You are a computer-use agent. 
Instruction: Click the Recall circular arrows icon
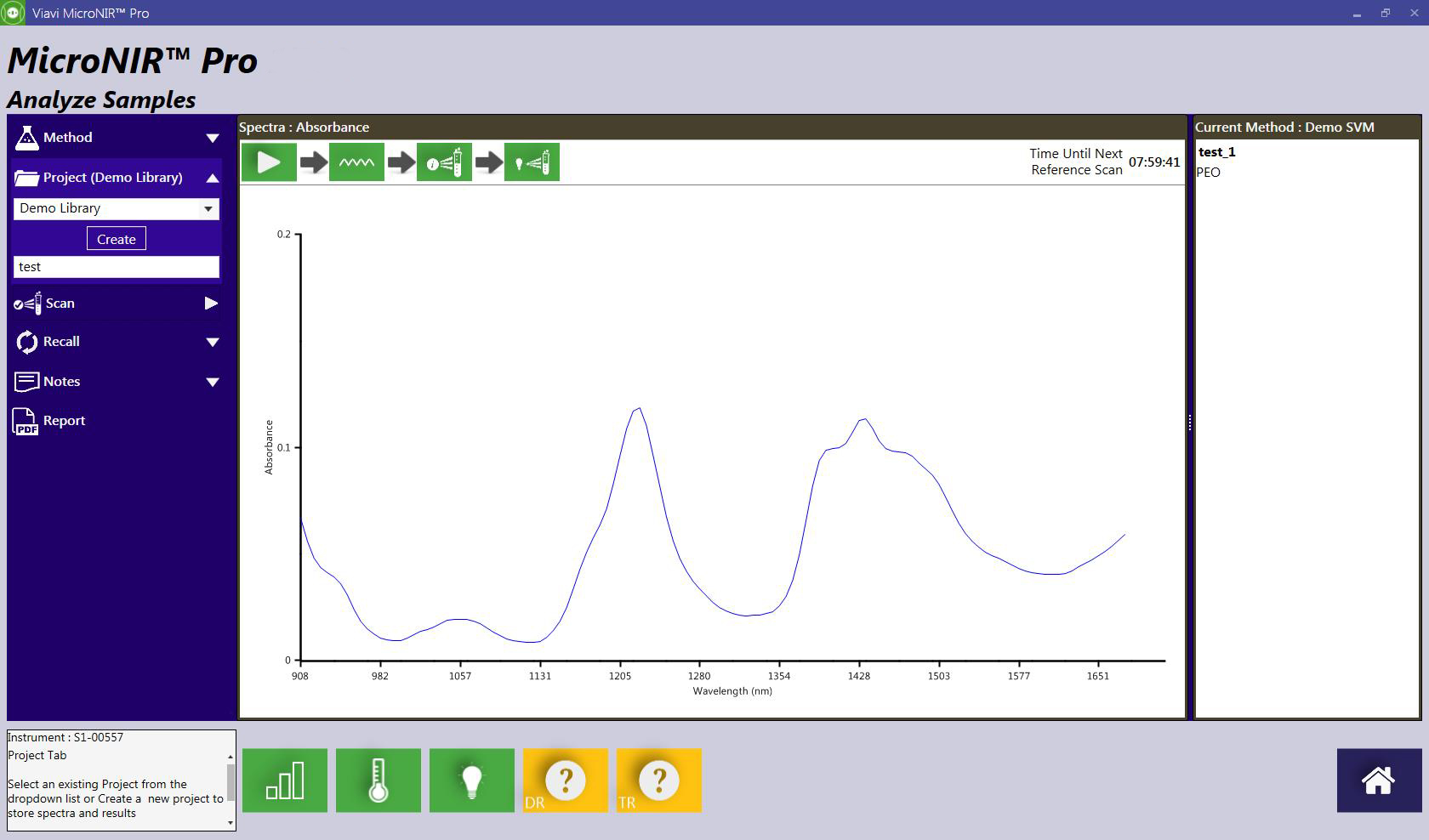tap(27, 342)
